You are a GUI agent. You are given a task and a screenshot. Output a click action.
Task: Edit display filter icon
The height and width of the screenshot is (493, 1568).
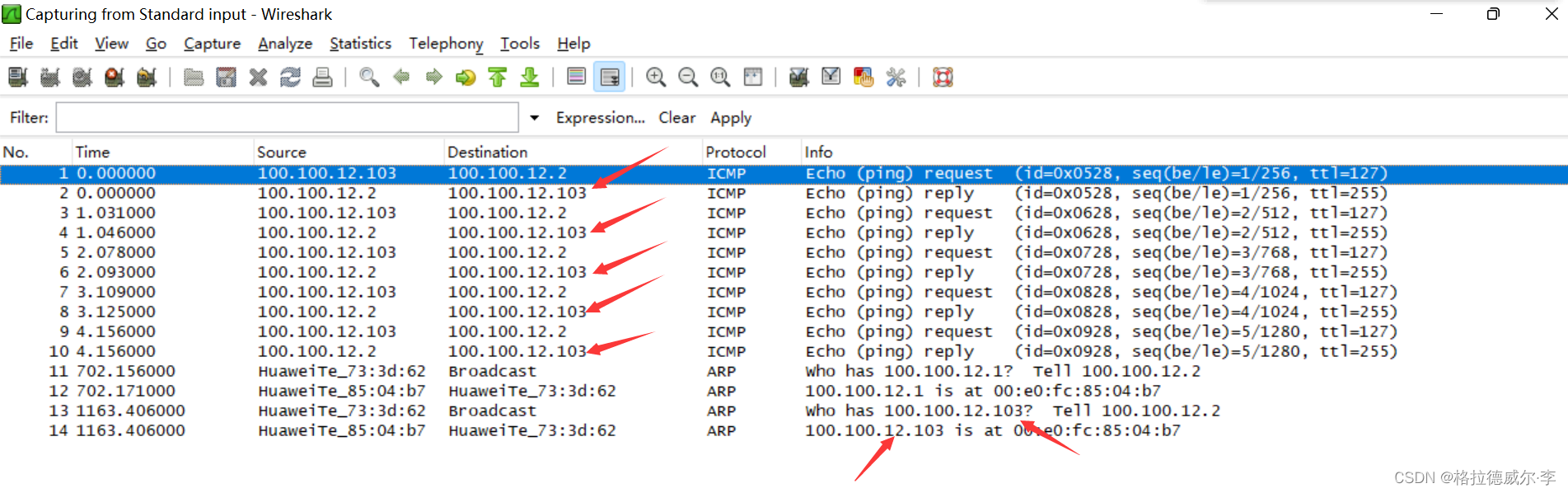coord(831,77)
